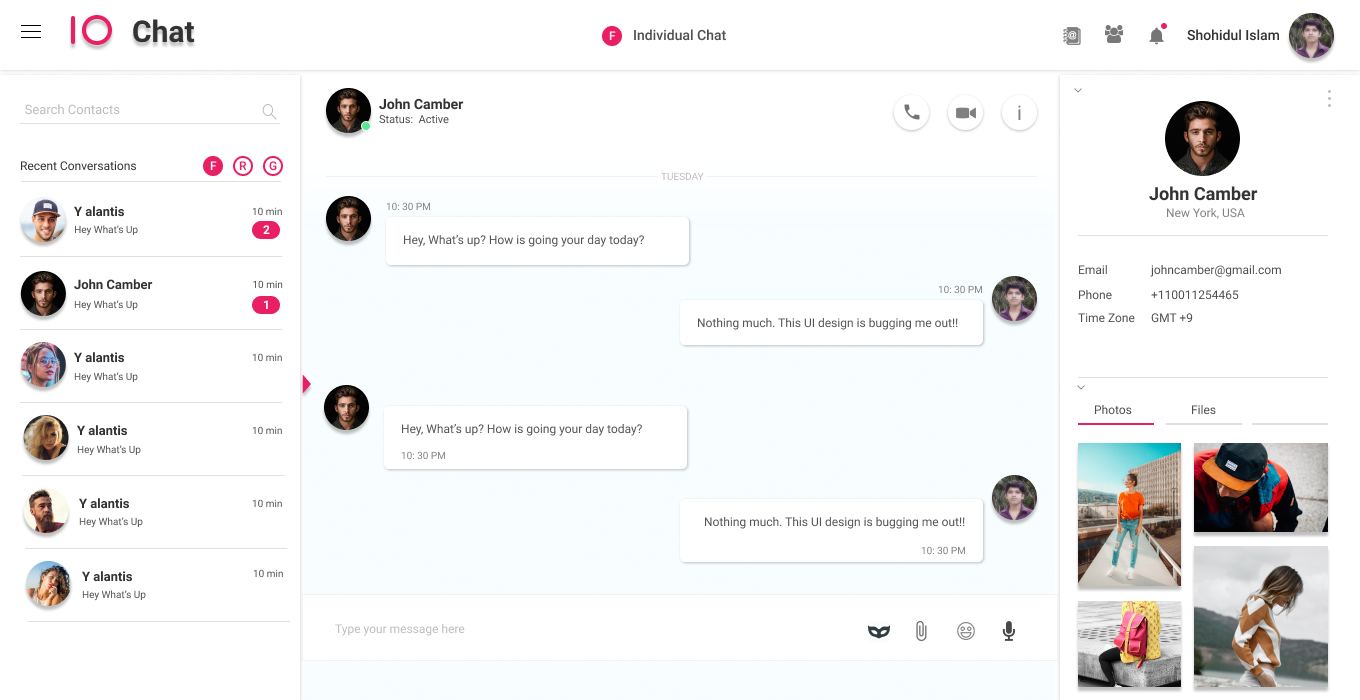Screen dimensions: 1360x700
Task: Open notifications bell
Action: (x=1157, y=35)
